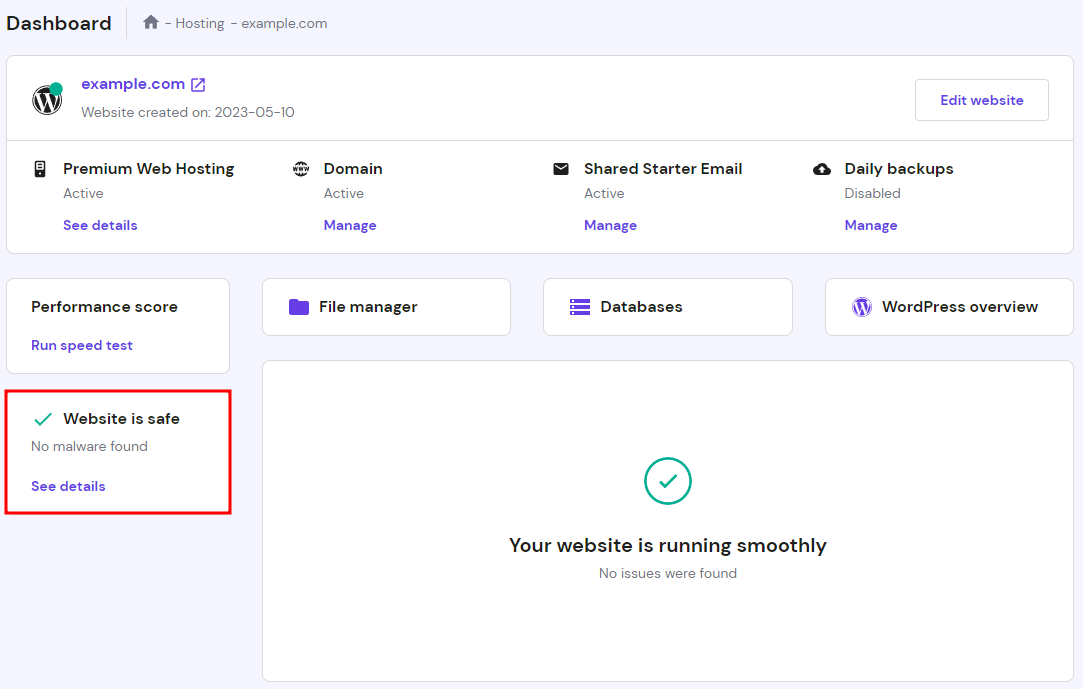Click the Databases stack icon

580,307
